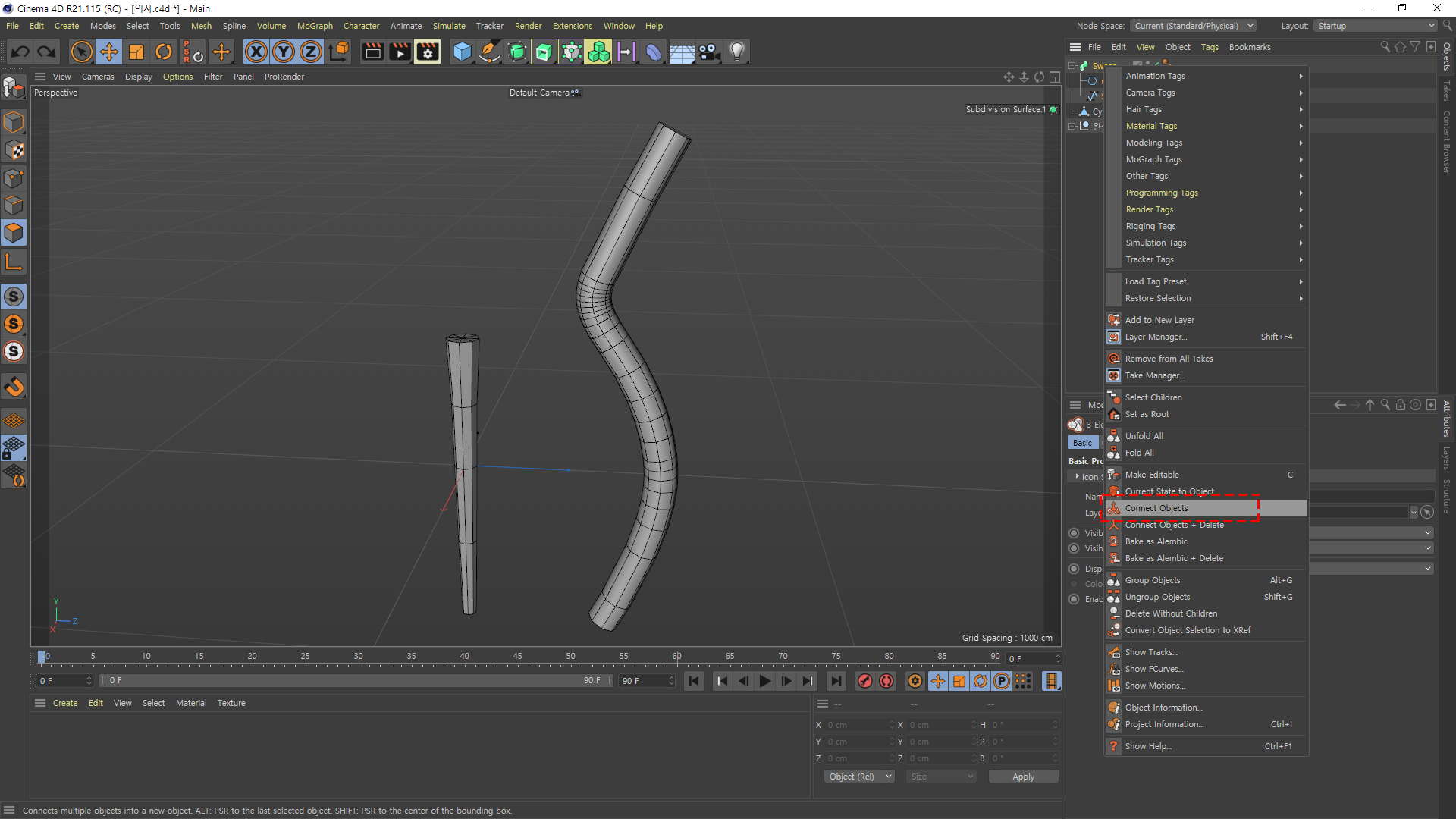The width and height of the screenshot is (1456, 819).
Task: Select the Rotate tool
Action: click(164, 52)
